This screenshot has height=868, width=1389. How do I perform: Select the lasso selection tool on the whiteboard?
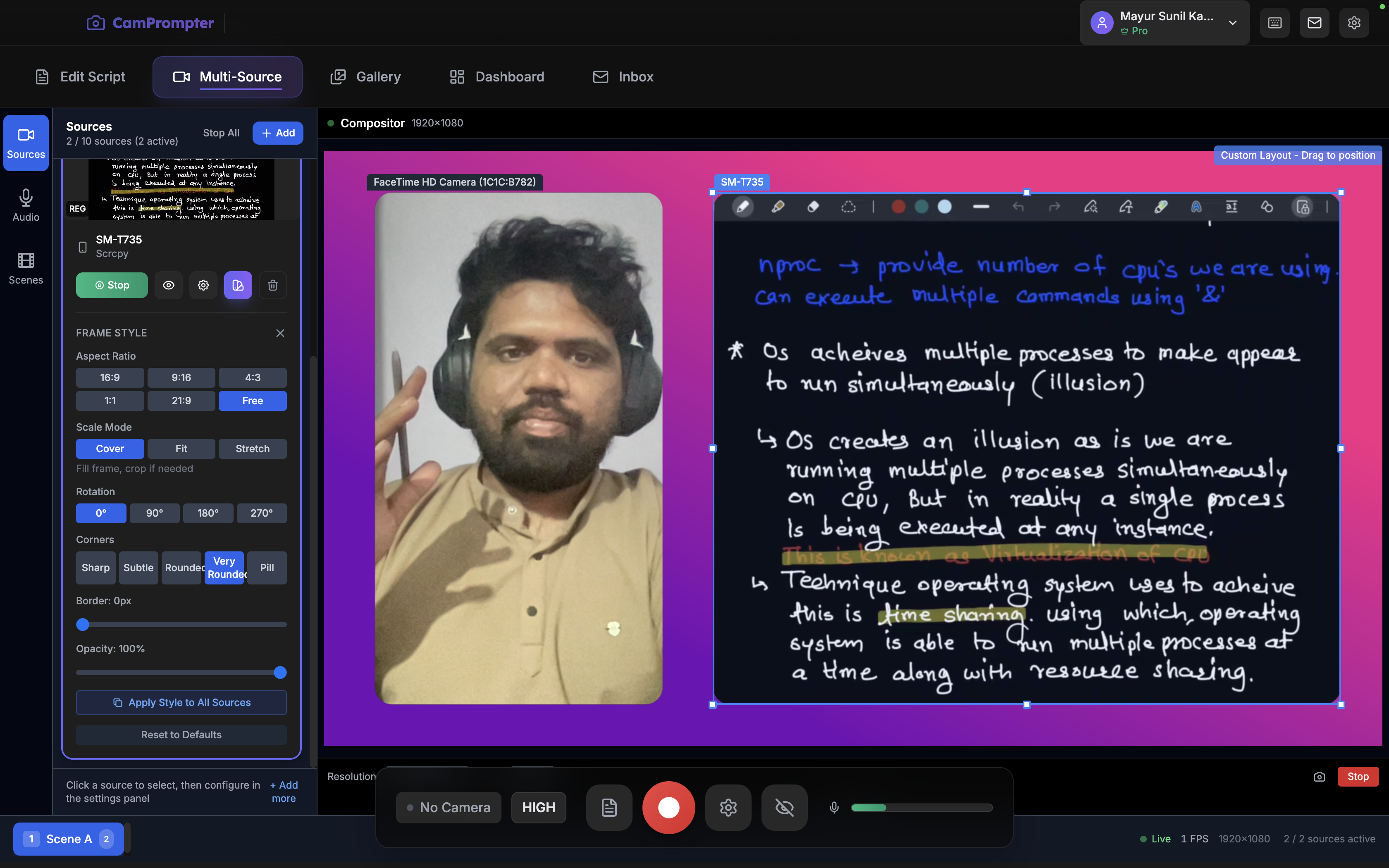849,207
